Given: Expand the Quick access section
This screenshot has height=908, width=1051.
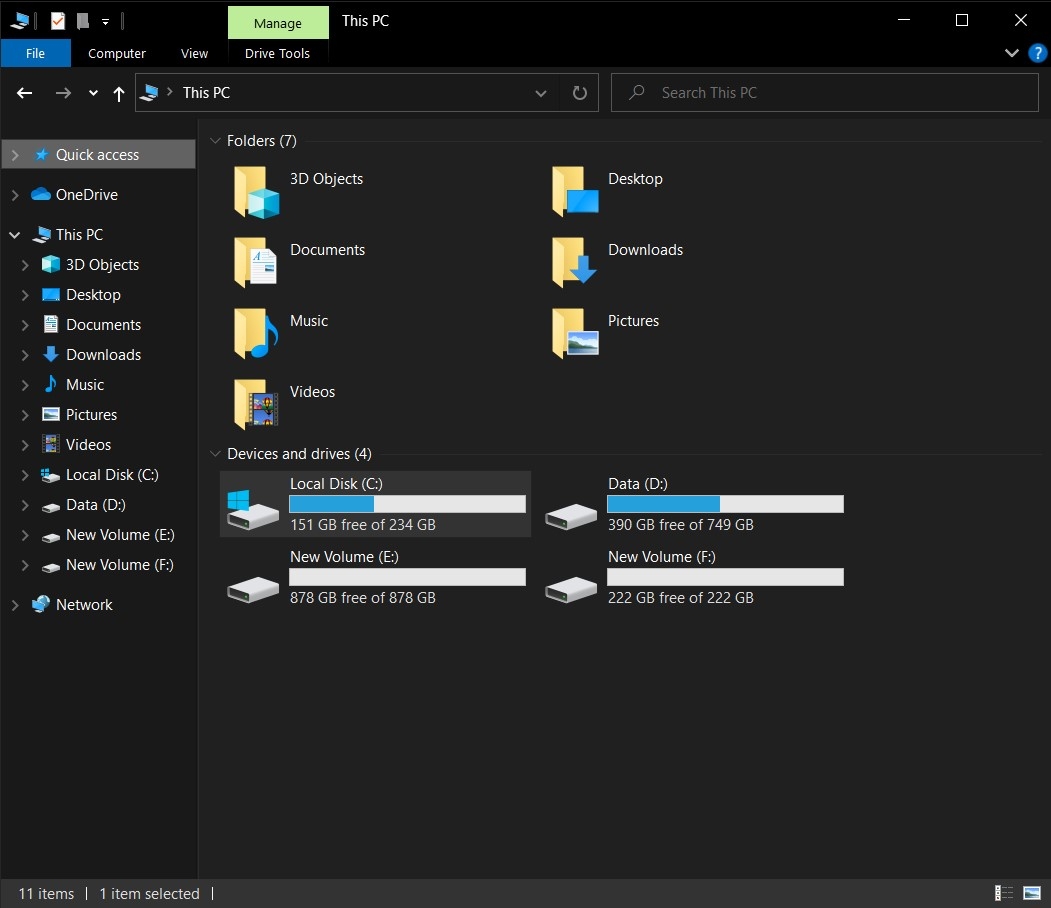Looking at the screenshot, I should [x=15, y=154].
